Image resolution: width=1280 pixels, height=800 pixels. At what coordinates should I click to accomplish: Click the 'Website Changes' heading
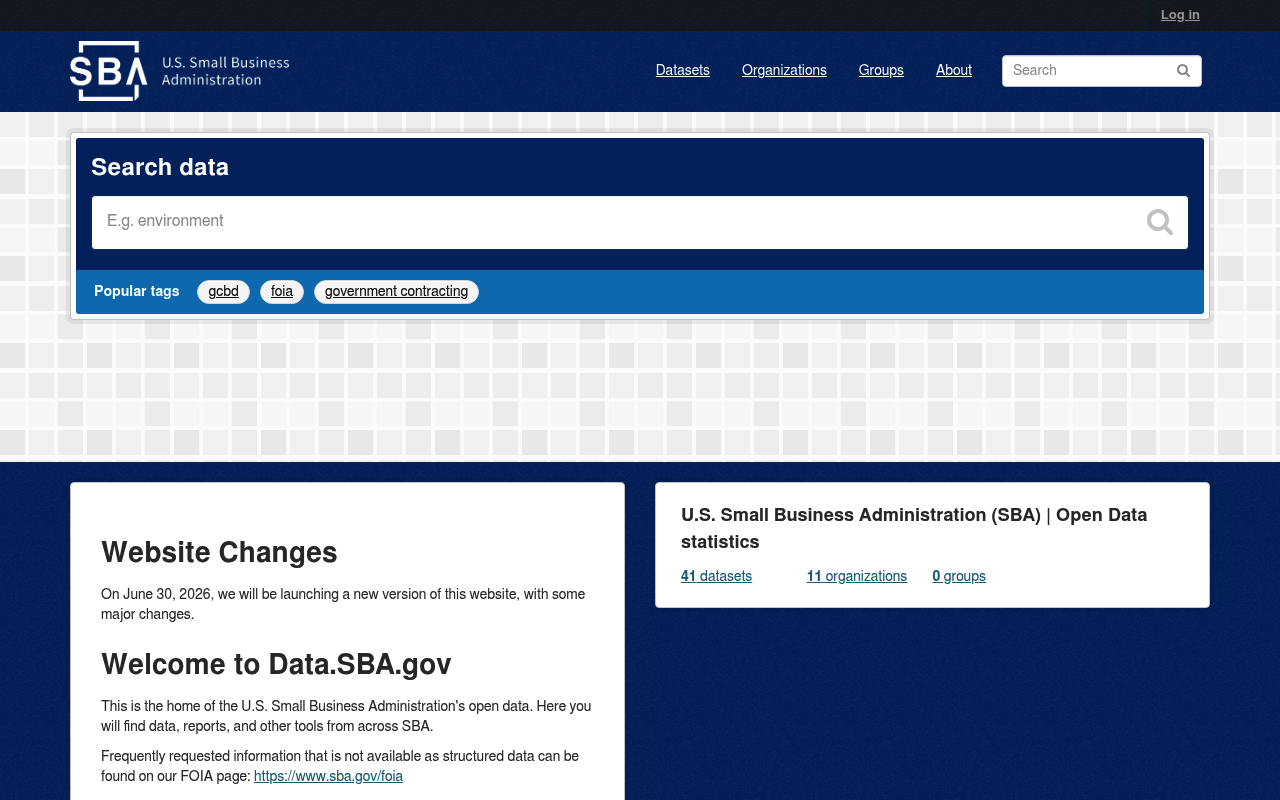pos(219,552)
